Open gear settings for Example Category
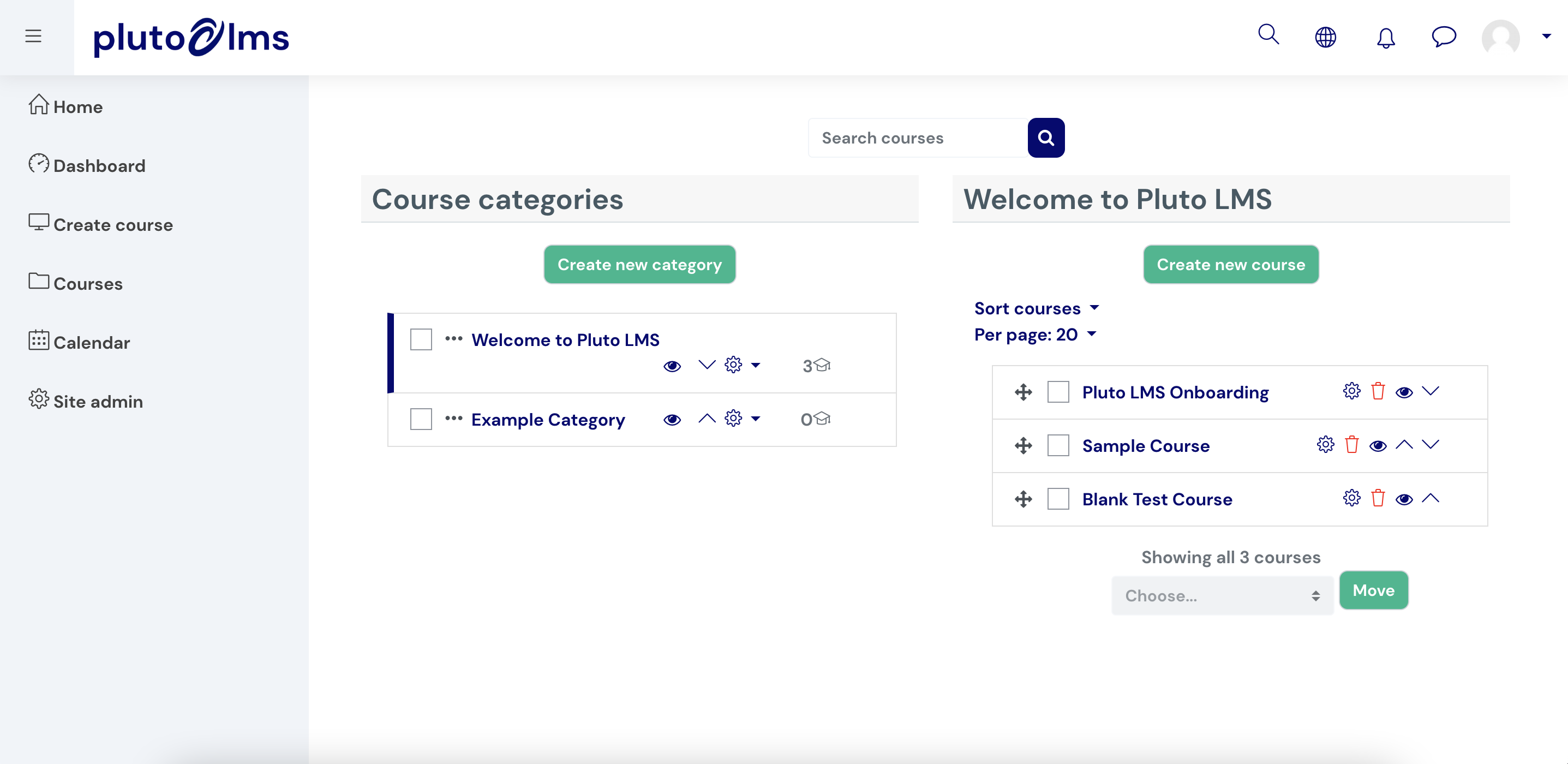 pos(733,418)
